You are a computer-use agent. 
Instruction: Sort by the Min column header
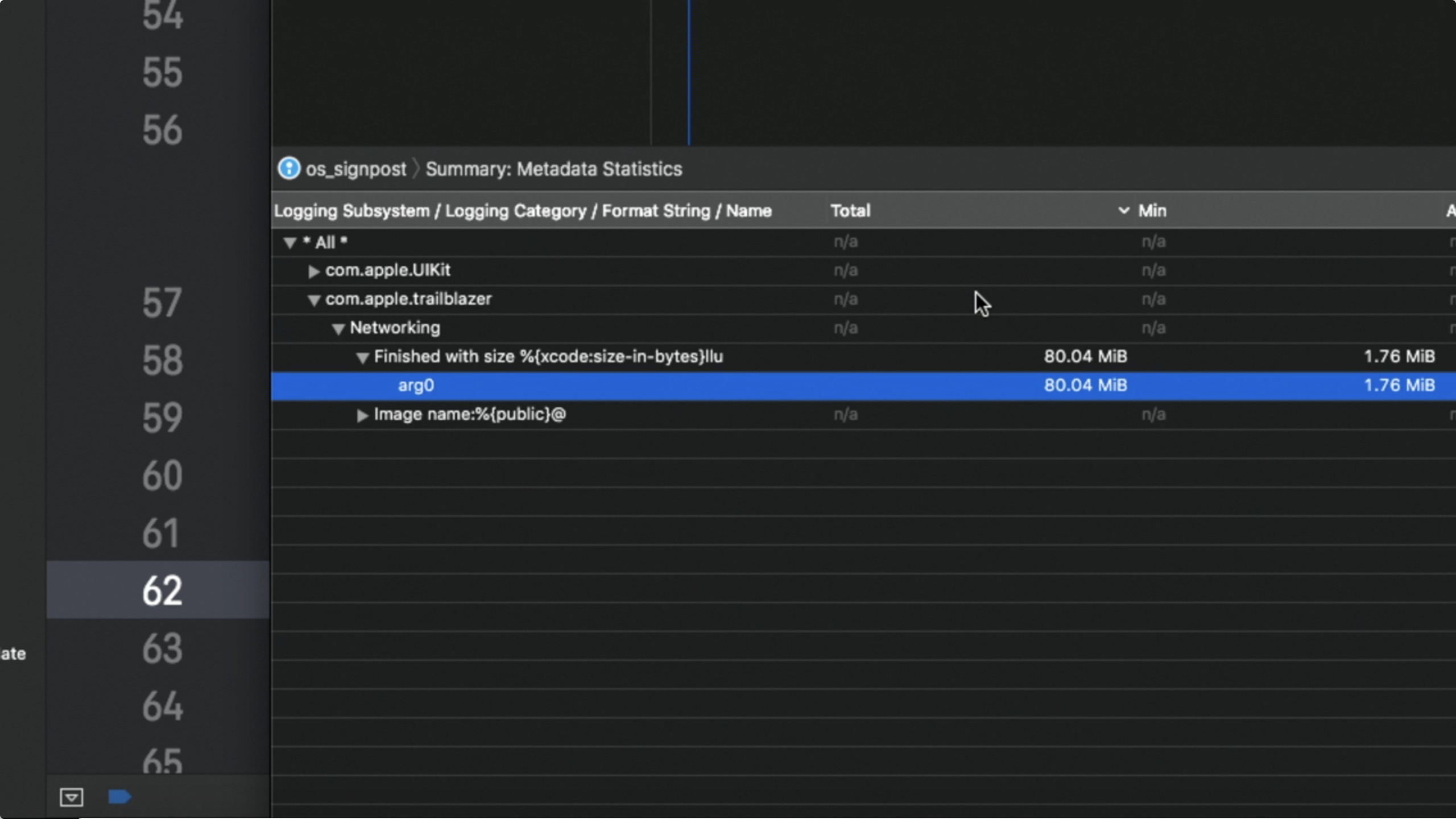pyautogui.click(x=1152, y=211)
